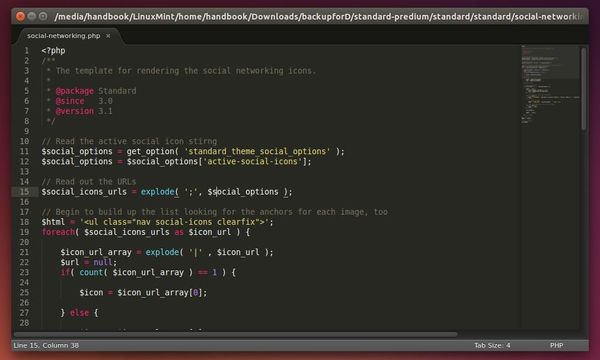The width and height of the screenshot is (600, 360).
Task: Select the social-networking.php tab
Action: [64, 36]
